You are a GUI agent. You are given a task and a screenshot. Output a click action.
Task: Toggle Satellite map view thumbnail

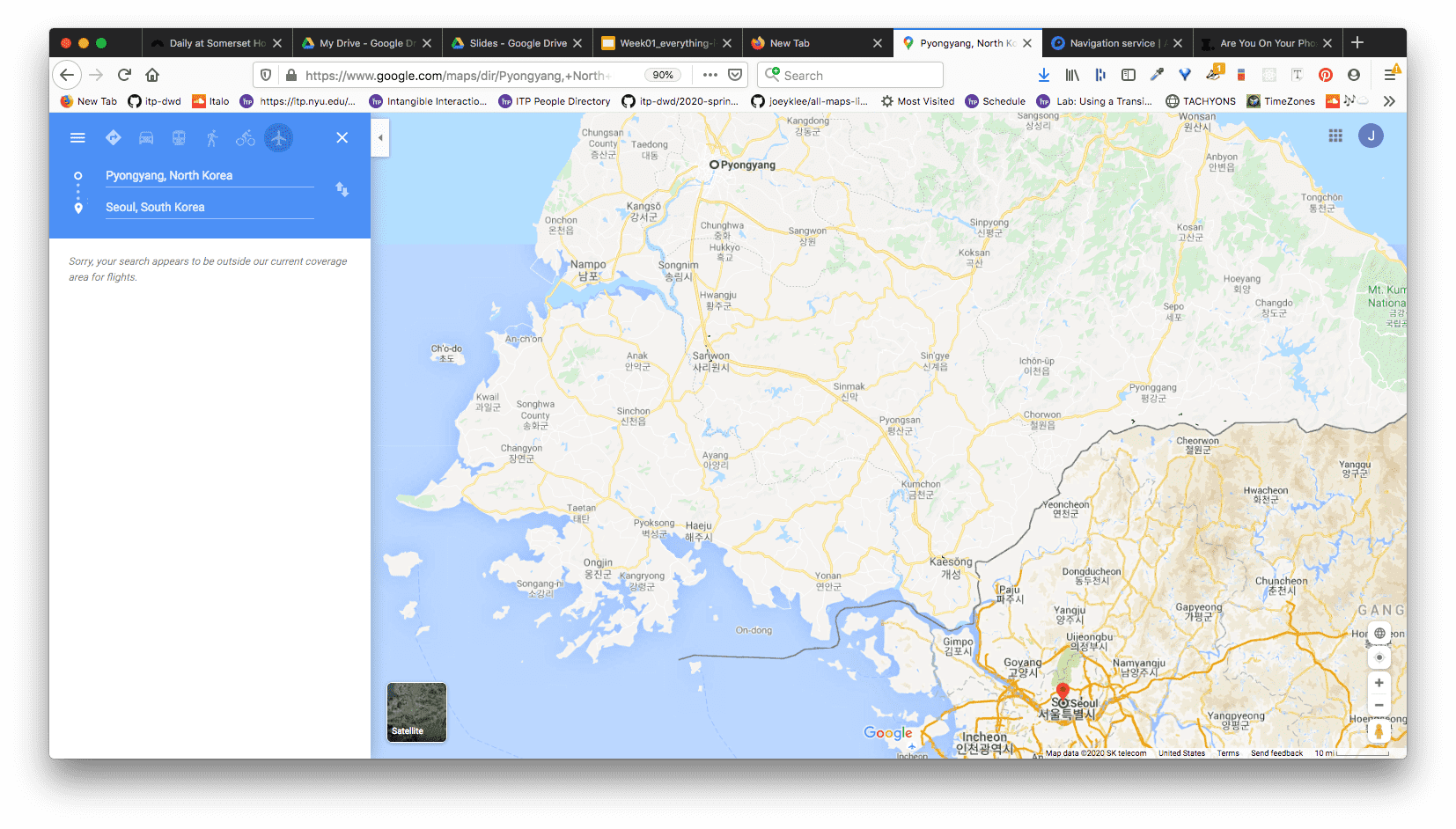(416, 712)
